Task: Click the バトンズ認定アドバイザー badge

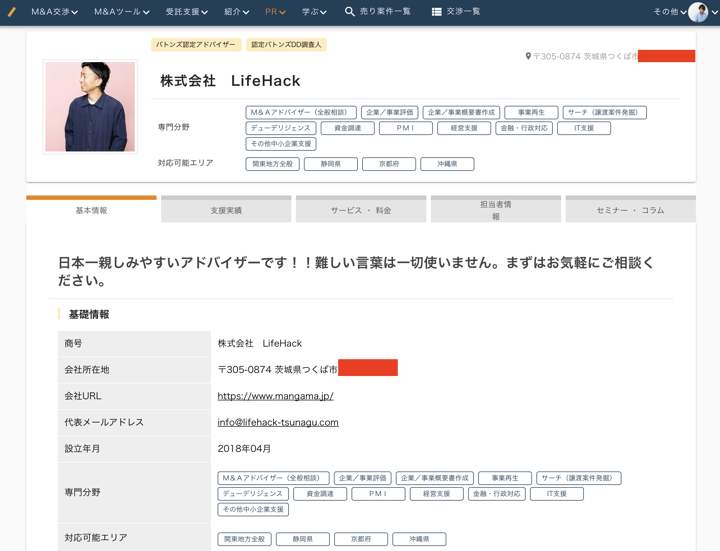Action: (x=196, y=45)
